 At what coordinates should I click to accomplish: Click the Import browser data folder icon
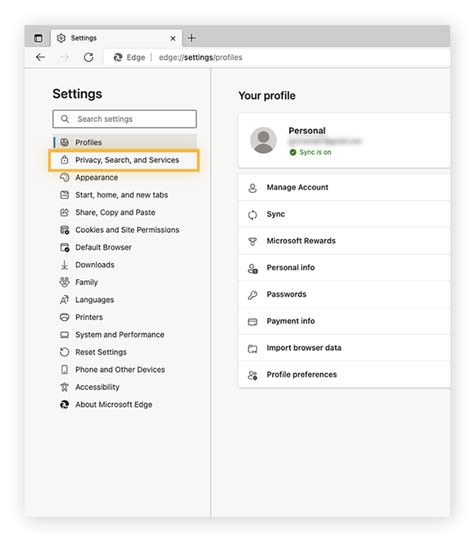253,348
